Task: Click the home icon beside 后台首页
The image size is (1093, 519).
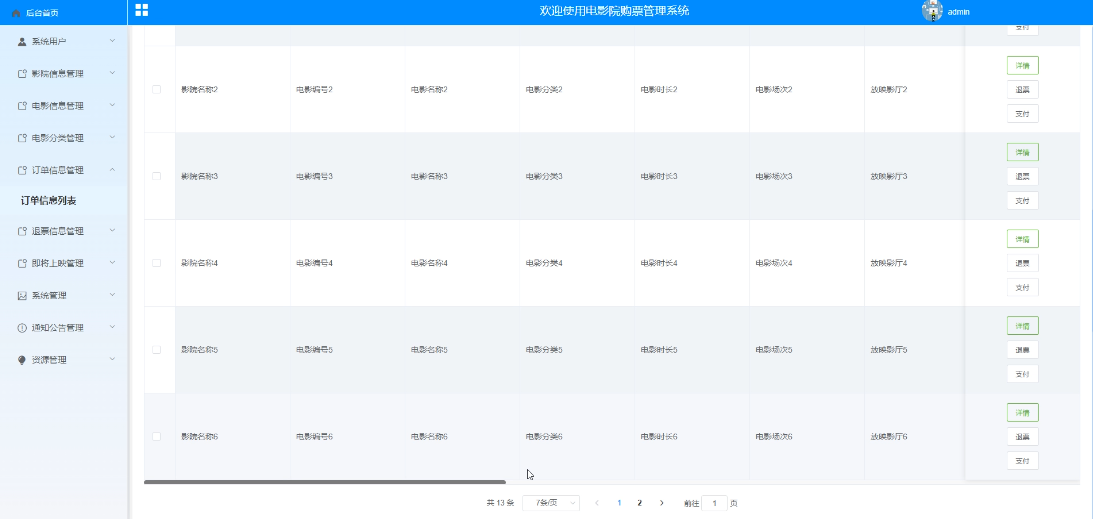Action: (16, 13)
